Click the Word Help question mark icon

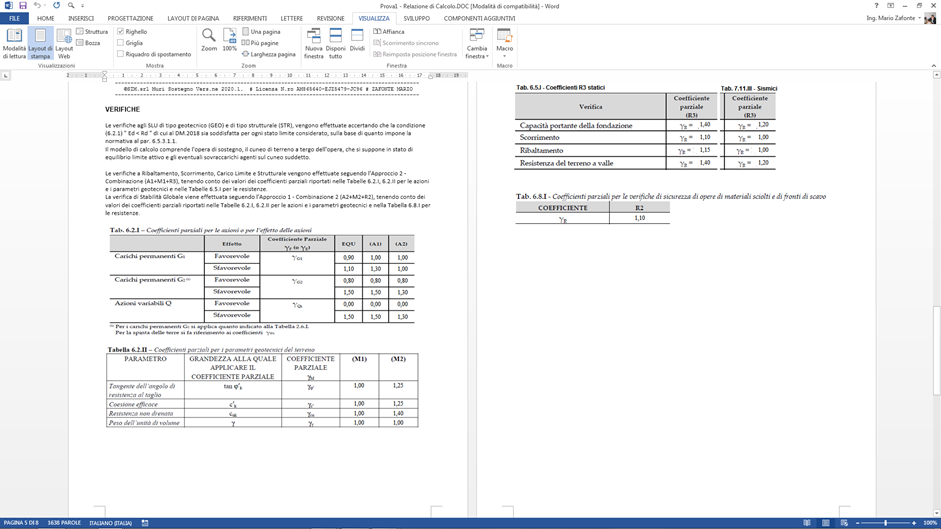pos(876,5)
